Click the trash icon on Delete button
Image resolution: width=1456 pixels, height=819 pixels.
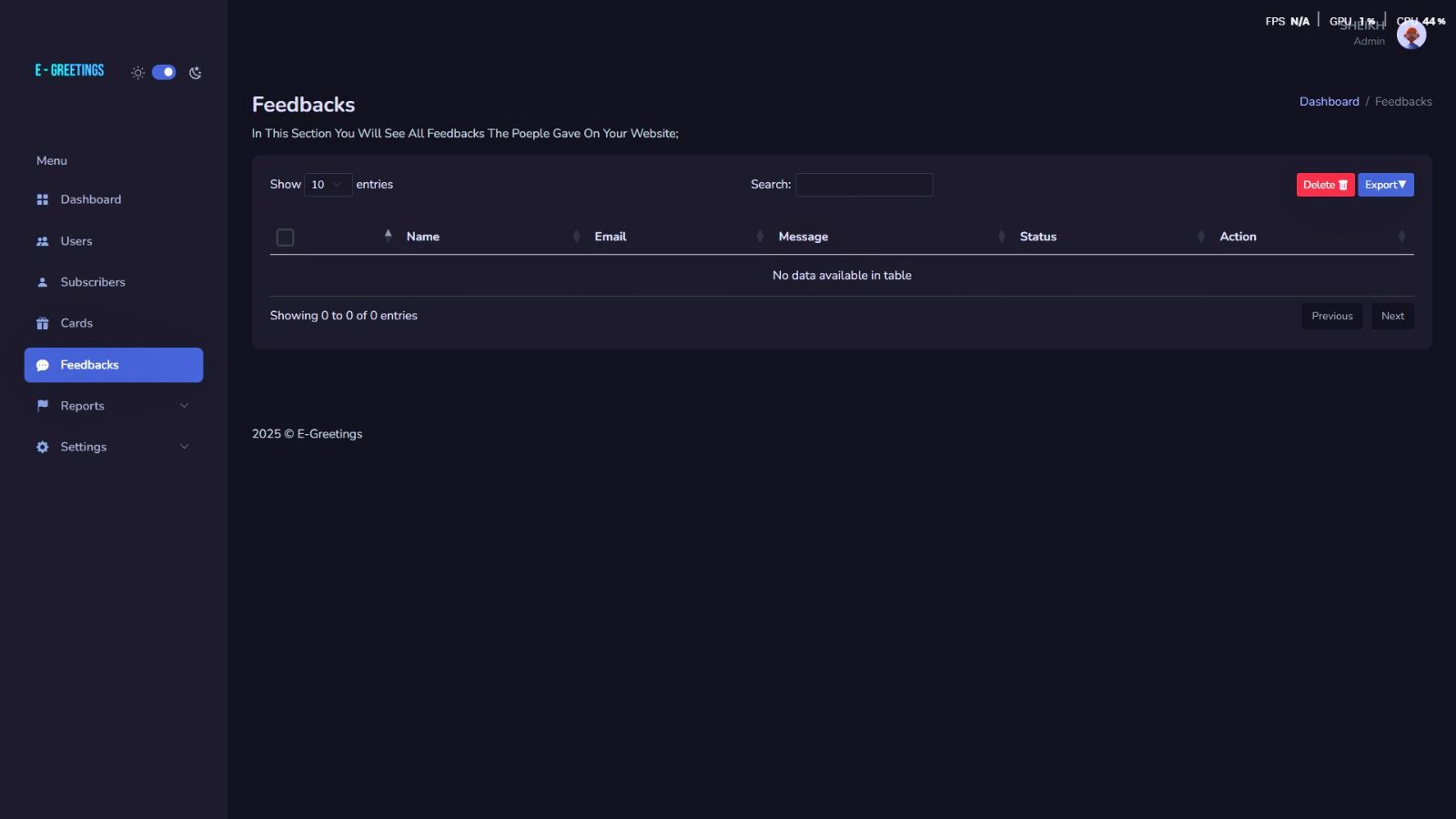coord(1343,185)
